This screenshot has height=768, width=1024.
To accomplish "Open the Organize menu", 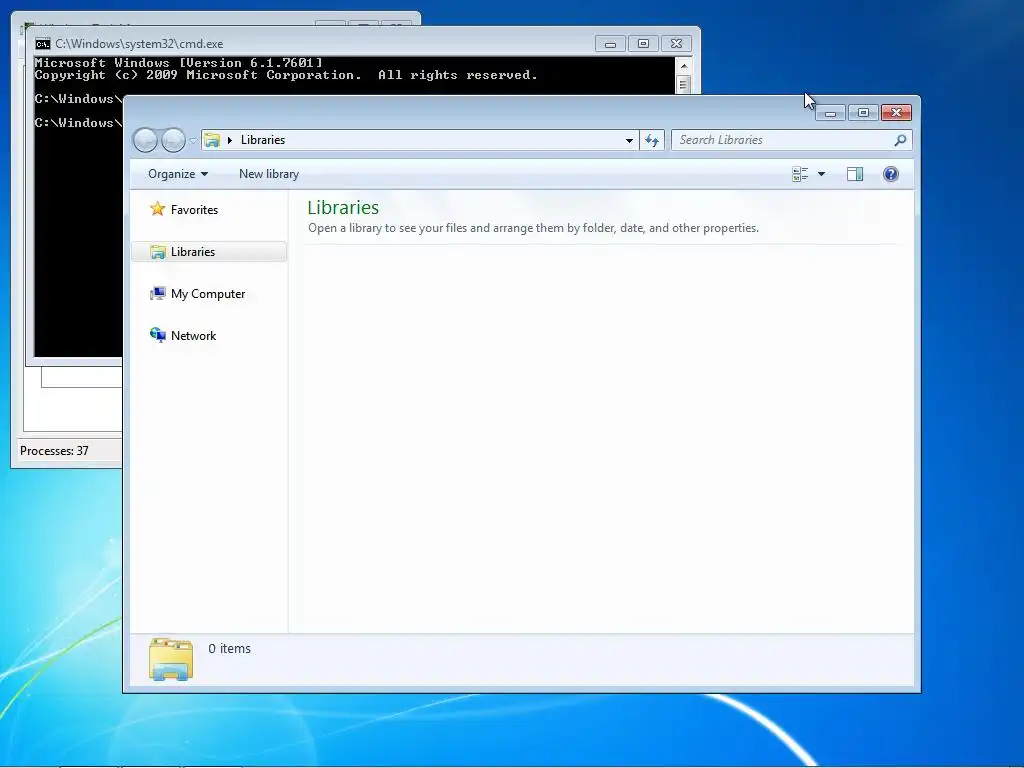I will pyautogui.click(x=178, y=174).
